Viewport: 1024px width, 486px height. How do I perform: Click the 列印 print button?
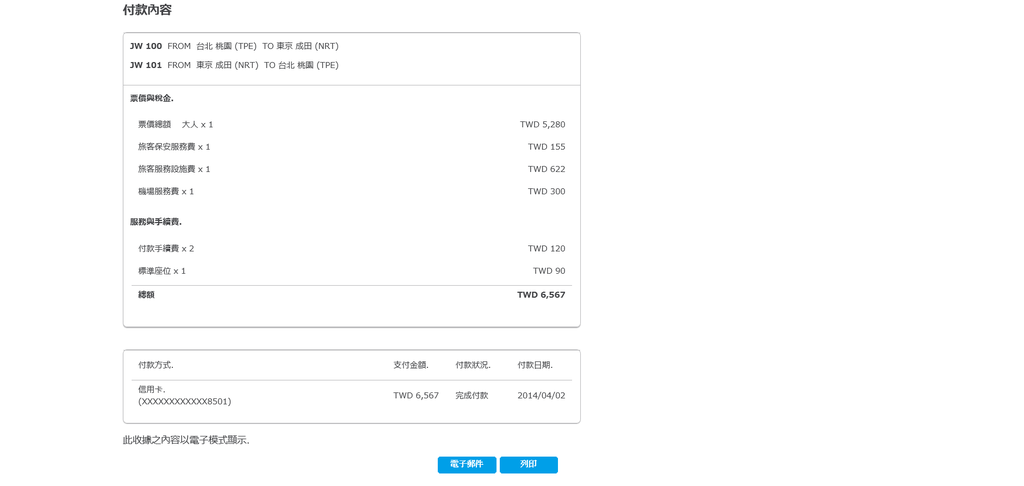pyautogui.click(x=528, y=464)
